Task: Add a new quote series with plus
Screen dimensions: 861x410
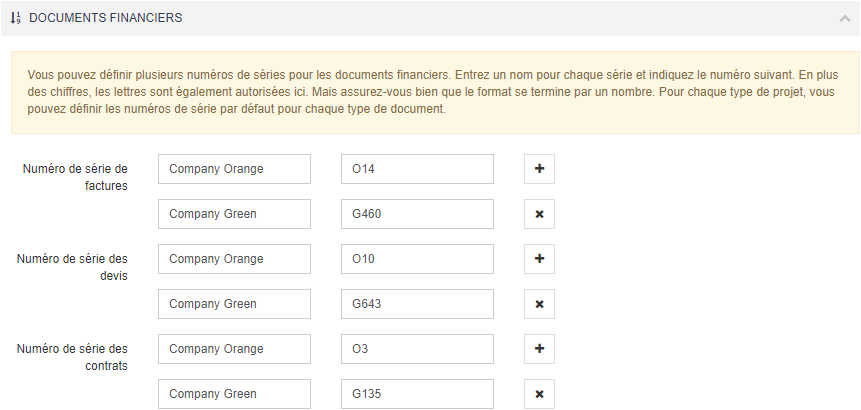Action: pos(539,259)
